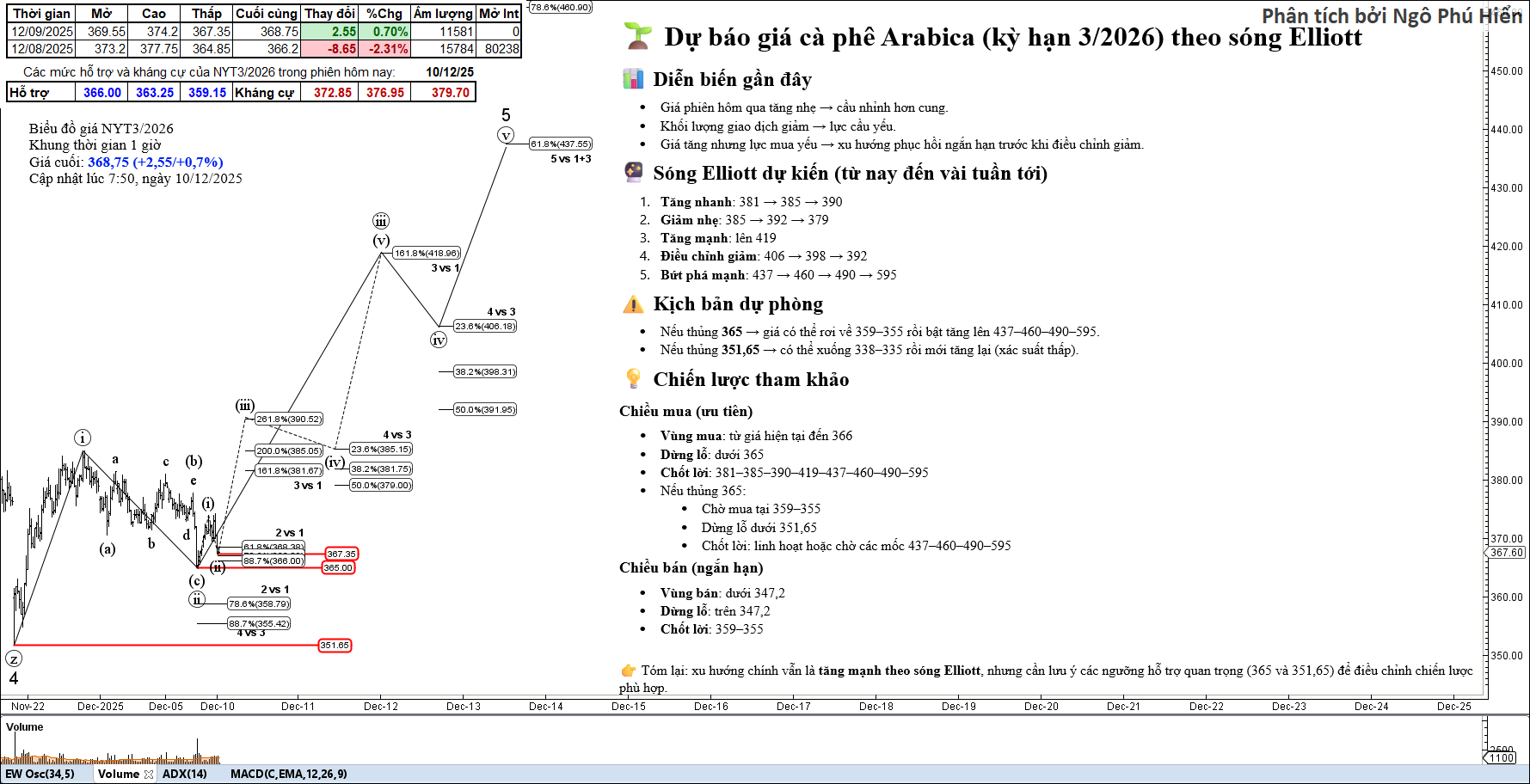This screenshot has height=784, width=1530.
Task: Open the ADX(14) indicator tab
Action: point(185,774)
